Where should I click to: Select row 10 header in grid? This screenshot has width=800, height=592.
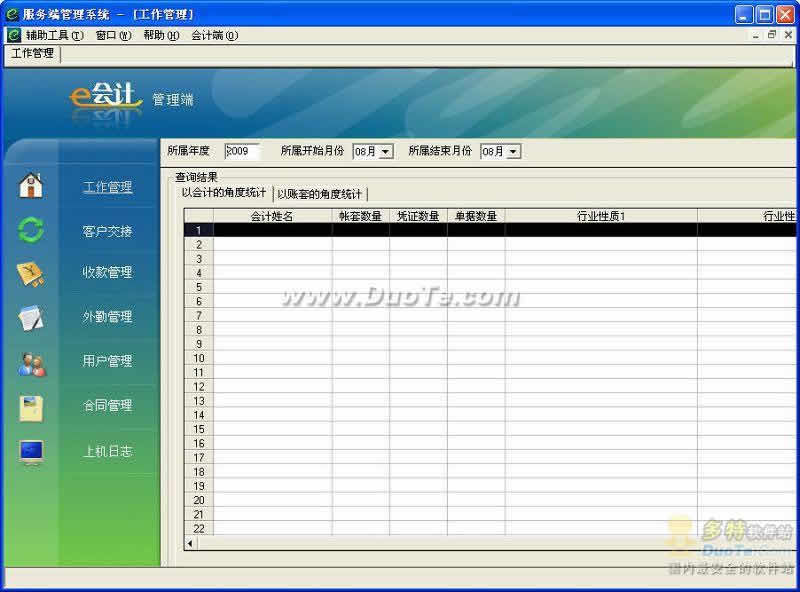click(199, 358)
